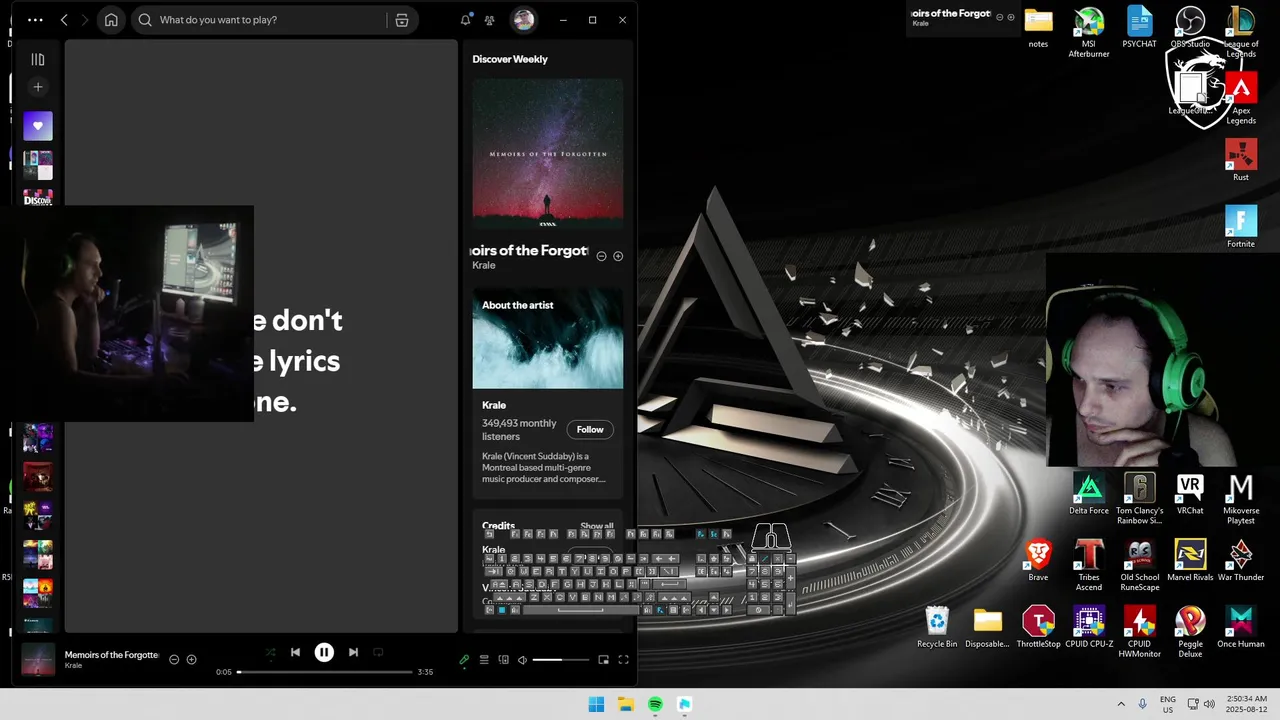Collapse Your Library sidebar

point(38,60)
